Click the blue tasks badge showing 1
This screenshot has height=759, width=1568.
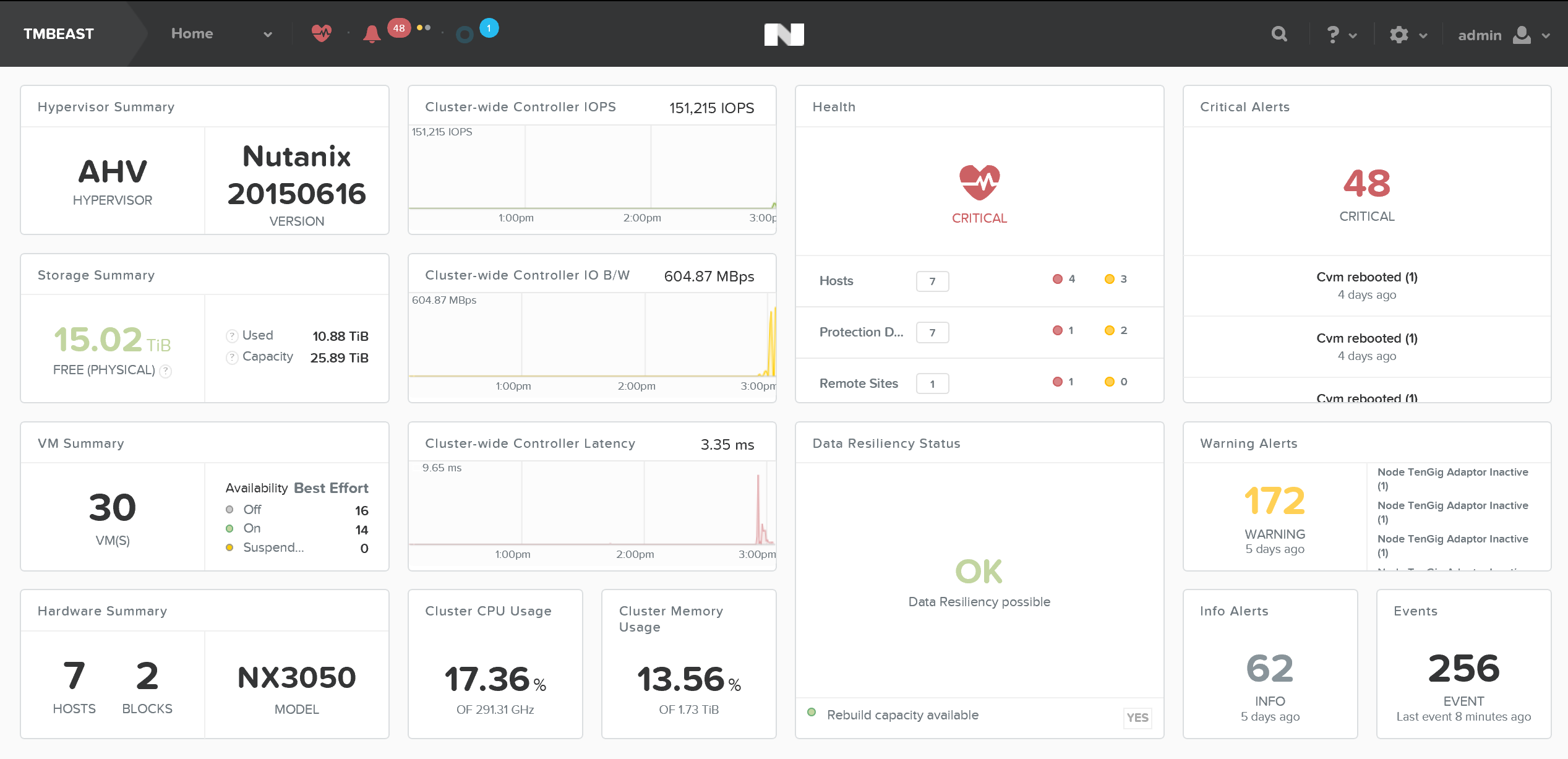point(488,27)
